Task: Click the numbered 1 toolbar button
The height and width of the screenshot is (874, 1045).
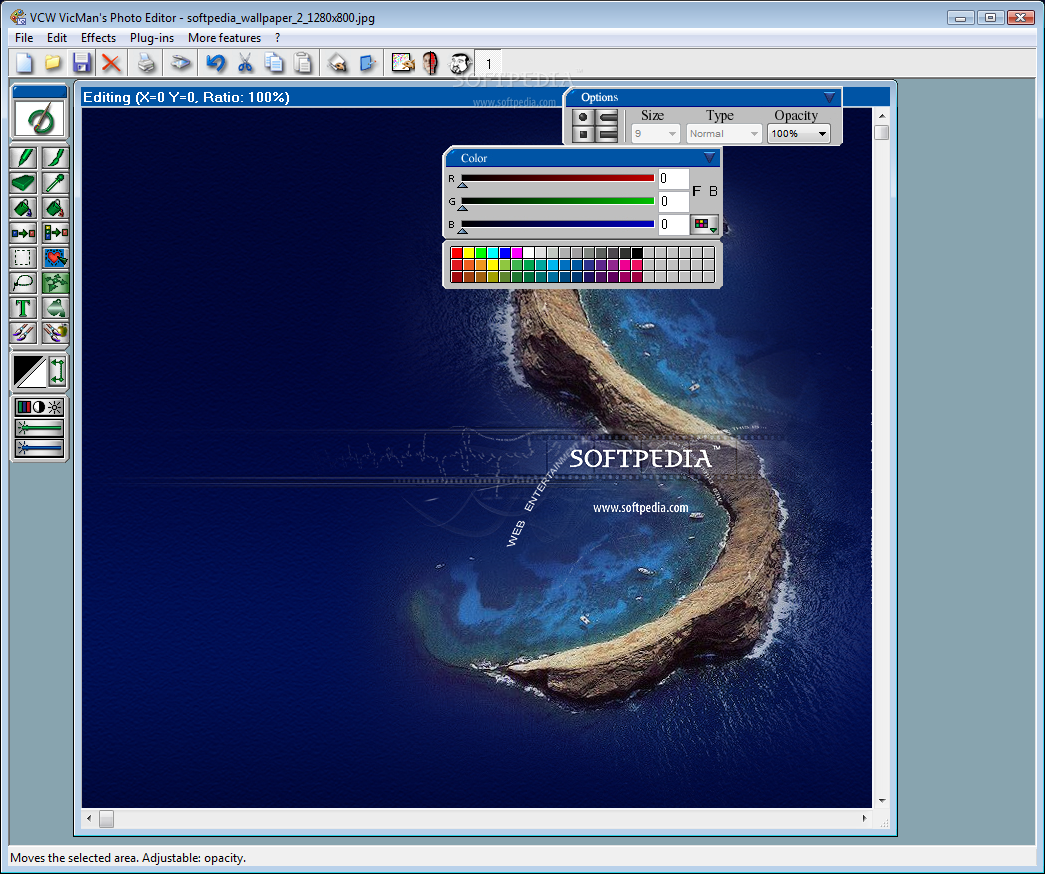Action: pos(489,63)
